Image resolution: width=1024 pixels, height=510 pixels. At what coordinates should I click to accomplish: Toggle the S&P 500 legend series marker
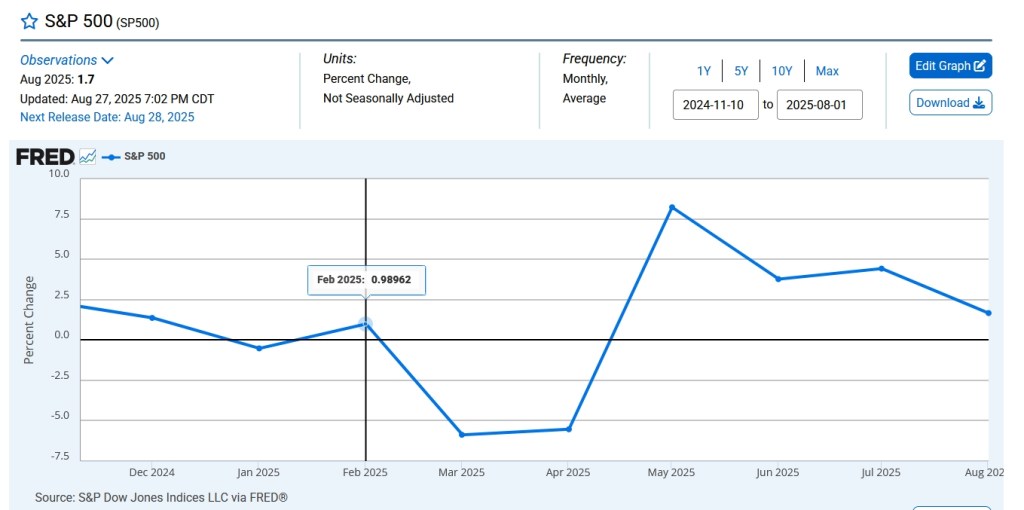111,157
